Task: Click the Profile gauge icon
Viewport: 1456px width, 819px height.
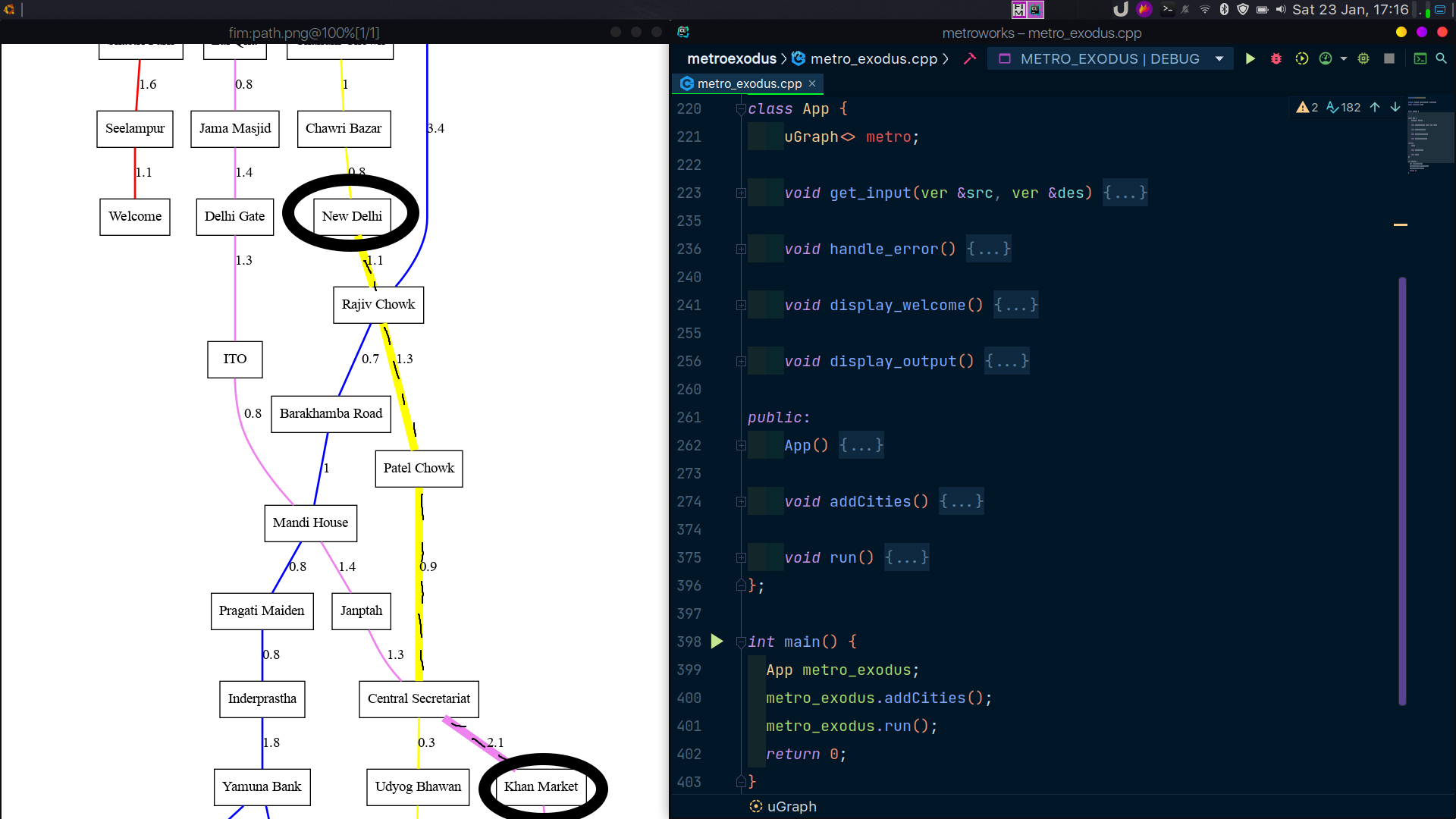Action: (1326, 58)
